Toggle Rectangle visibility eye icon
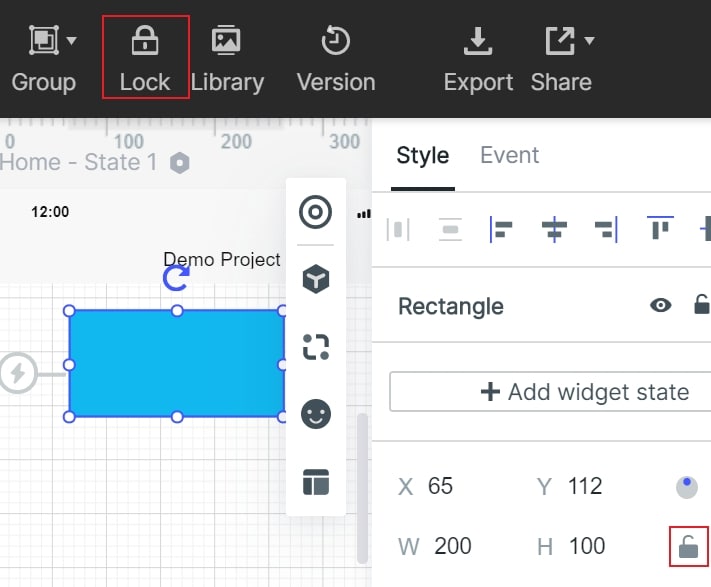The width and height of the screenshot is (711, 587). coord(661,305)
